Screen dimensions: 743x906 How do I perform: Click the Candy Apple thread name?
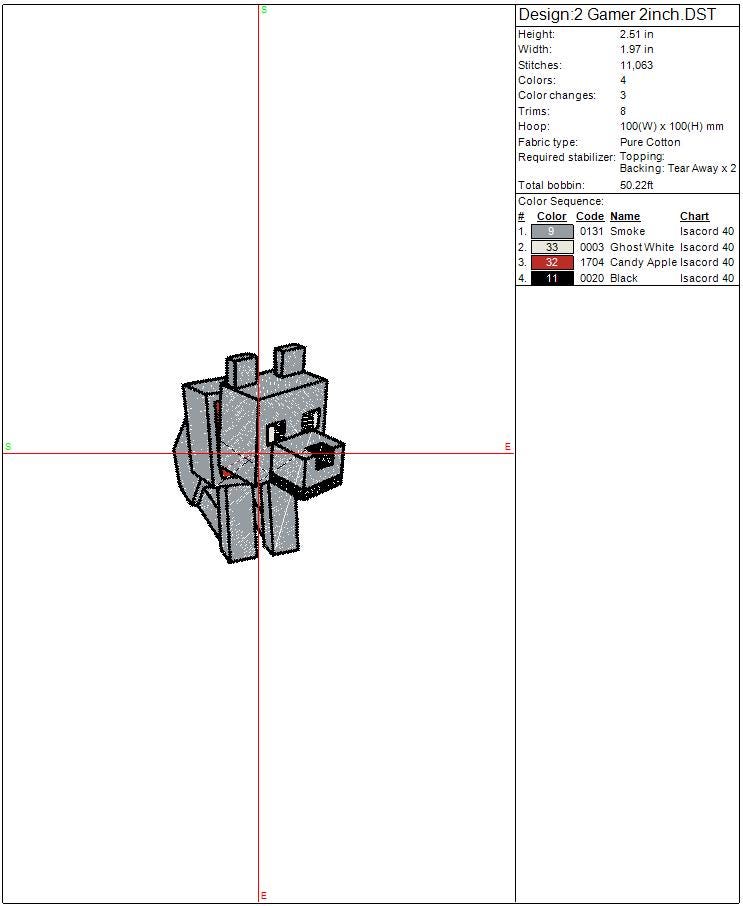[x=643, y=263]
